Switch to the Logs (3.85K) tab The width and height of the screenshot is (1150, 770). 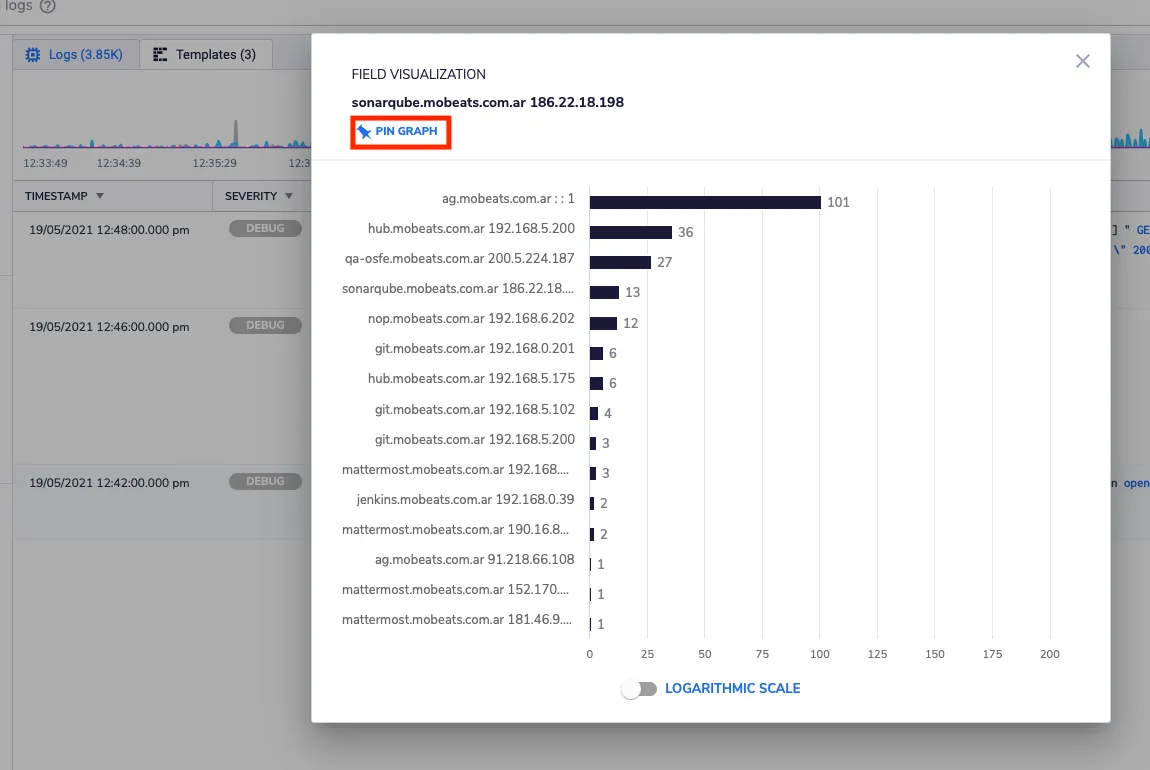[x=76, y=55]
